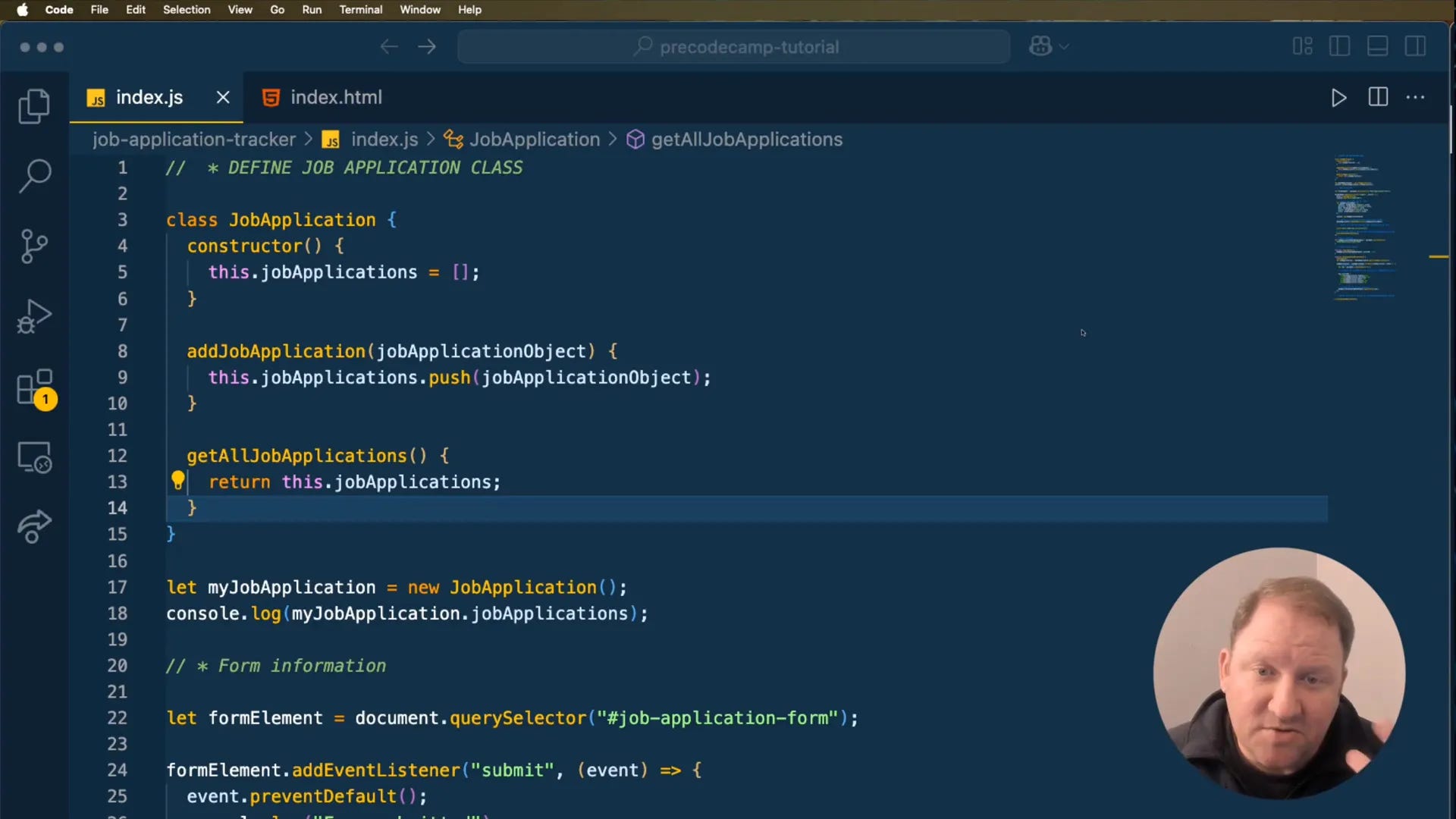
Task: Go back with the left arrow
Action: pyautogui.click(x=389, y=47)
